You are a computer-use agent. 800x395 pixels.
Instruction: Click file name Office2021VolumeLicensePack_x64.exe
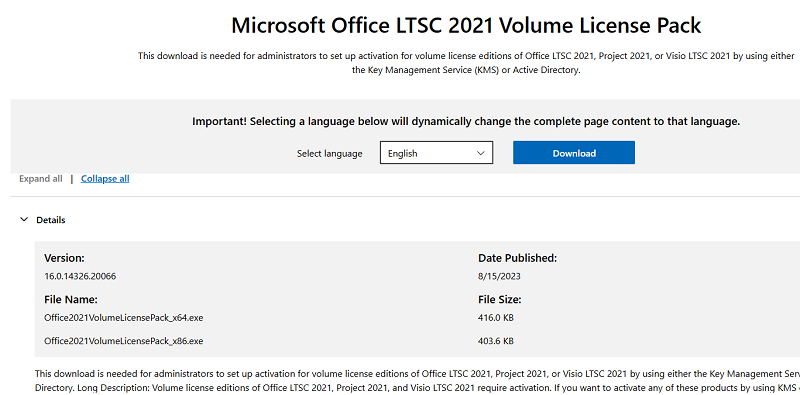point(124,317)
